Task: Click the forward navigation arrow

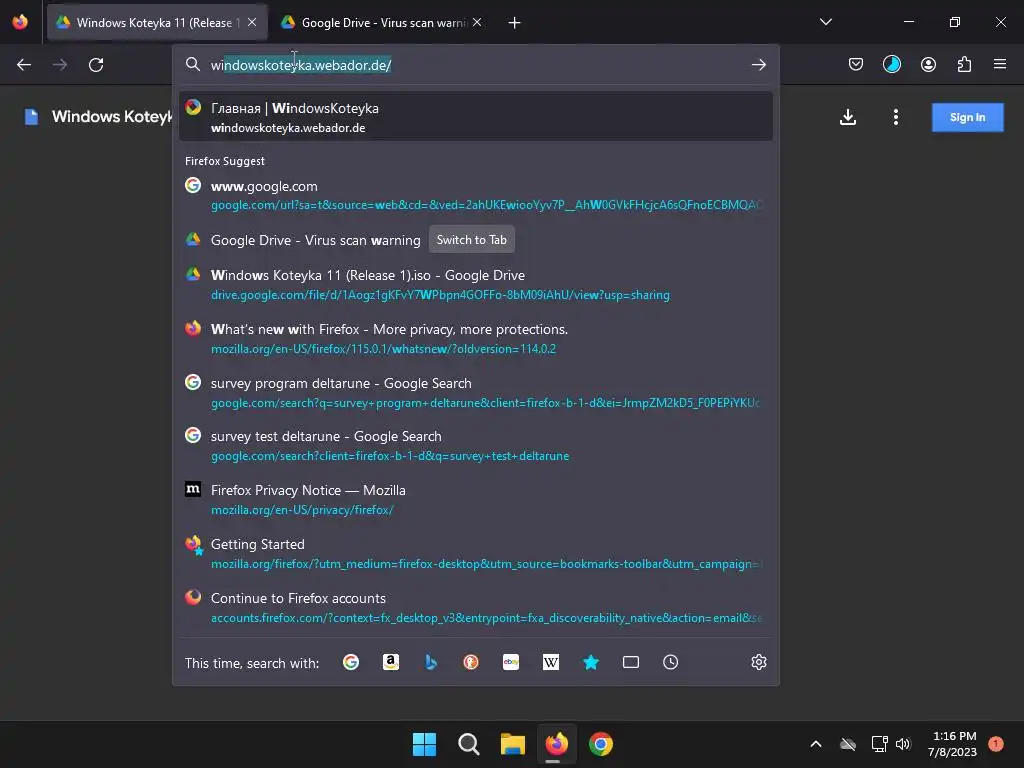Action: pyautogui.click(x=60, y=65)
